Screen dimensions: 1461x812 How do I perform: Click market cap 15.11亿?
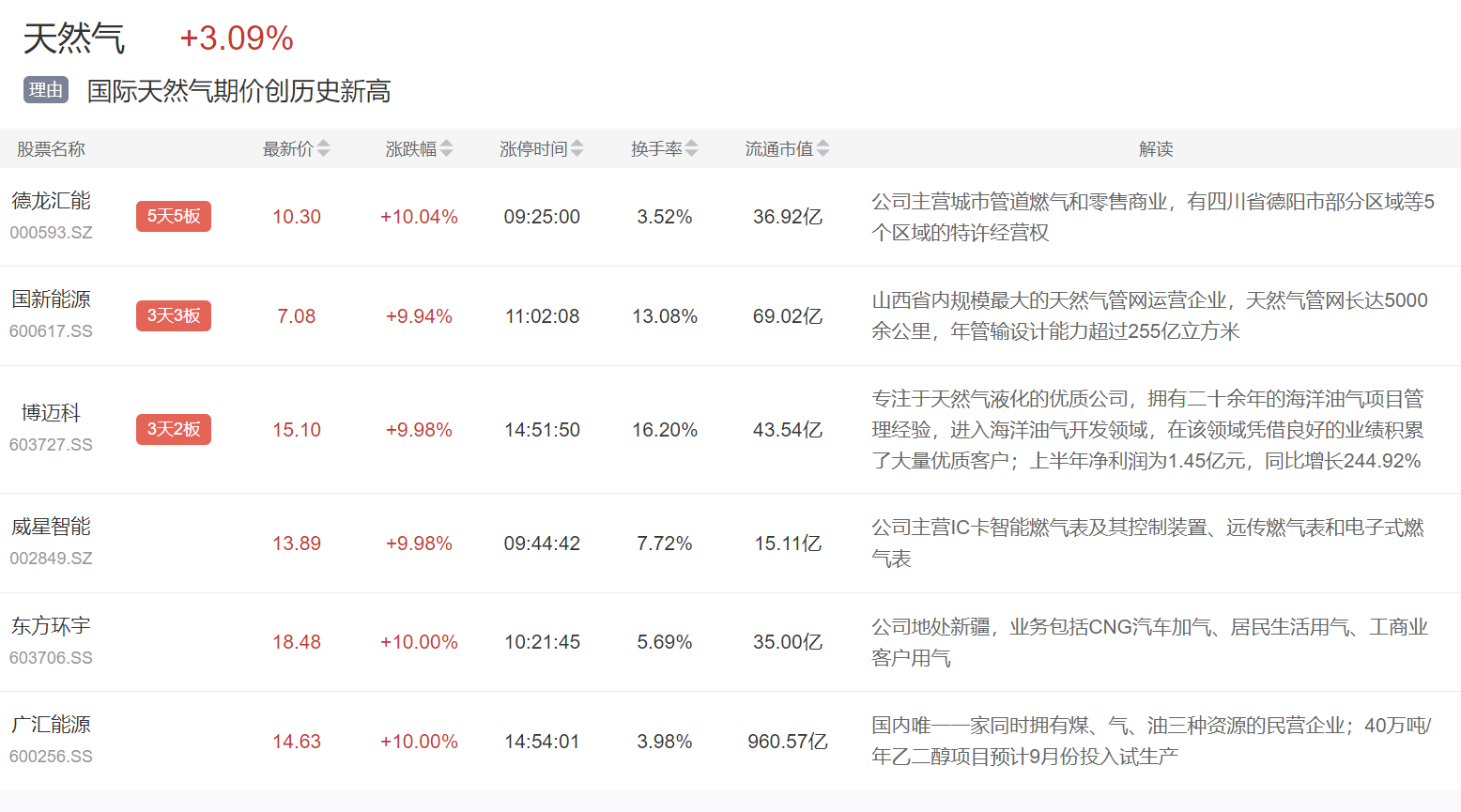pyautogui.click(x=788, y=544)
